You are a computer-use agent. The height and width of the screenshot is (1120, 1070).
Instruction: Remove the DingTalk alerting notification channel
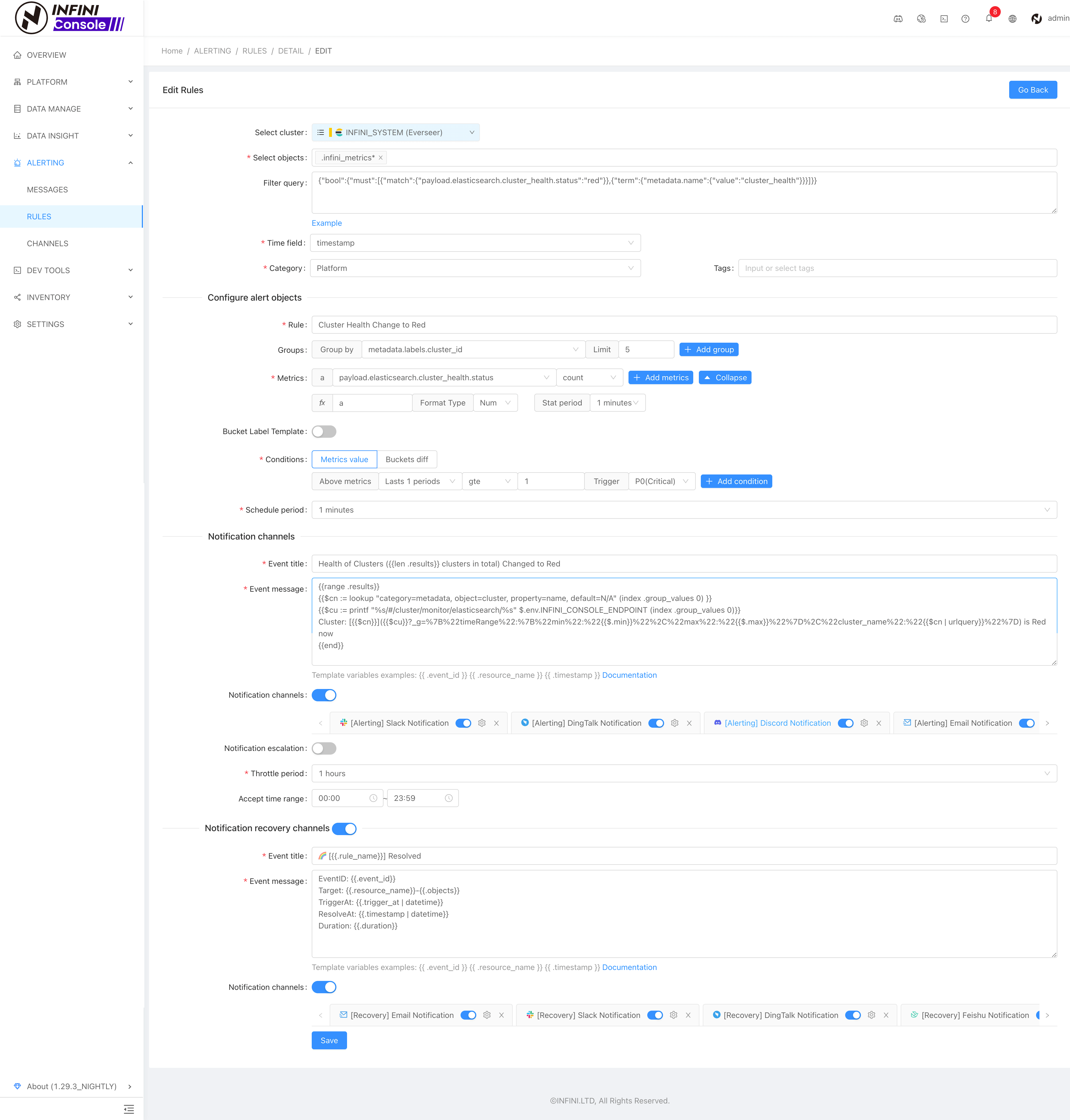[x=689, y=723]
